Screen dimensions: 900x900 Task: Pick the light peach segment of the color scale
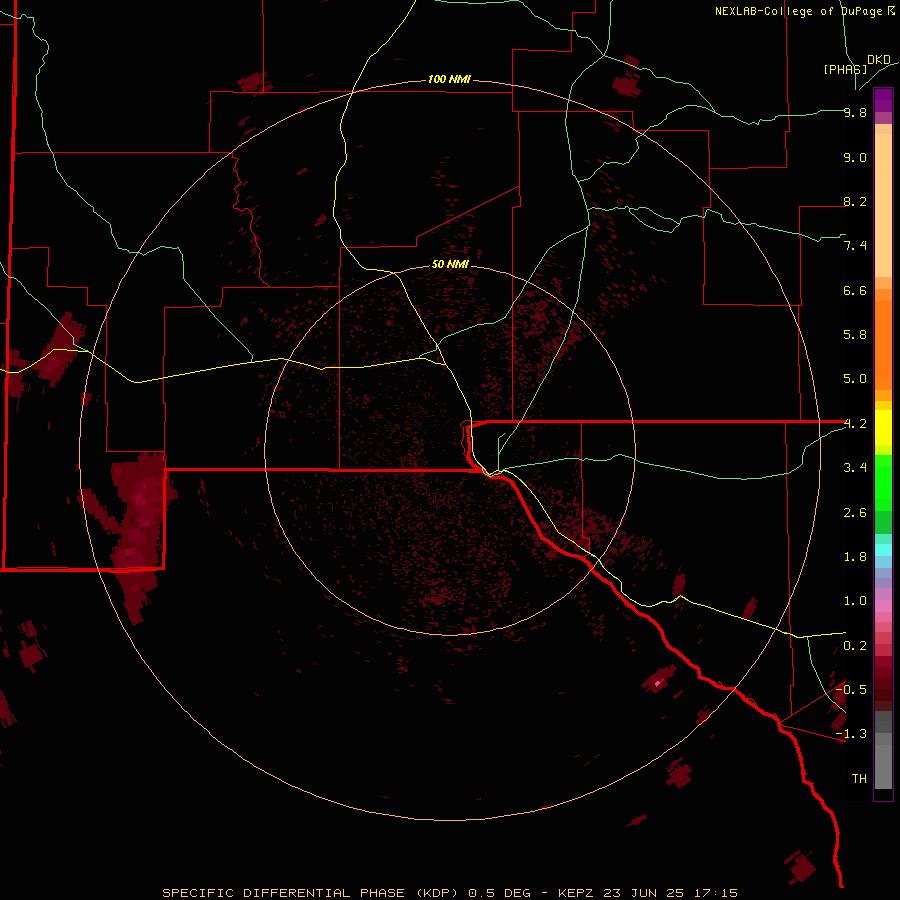883,207
